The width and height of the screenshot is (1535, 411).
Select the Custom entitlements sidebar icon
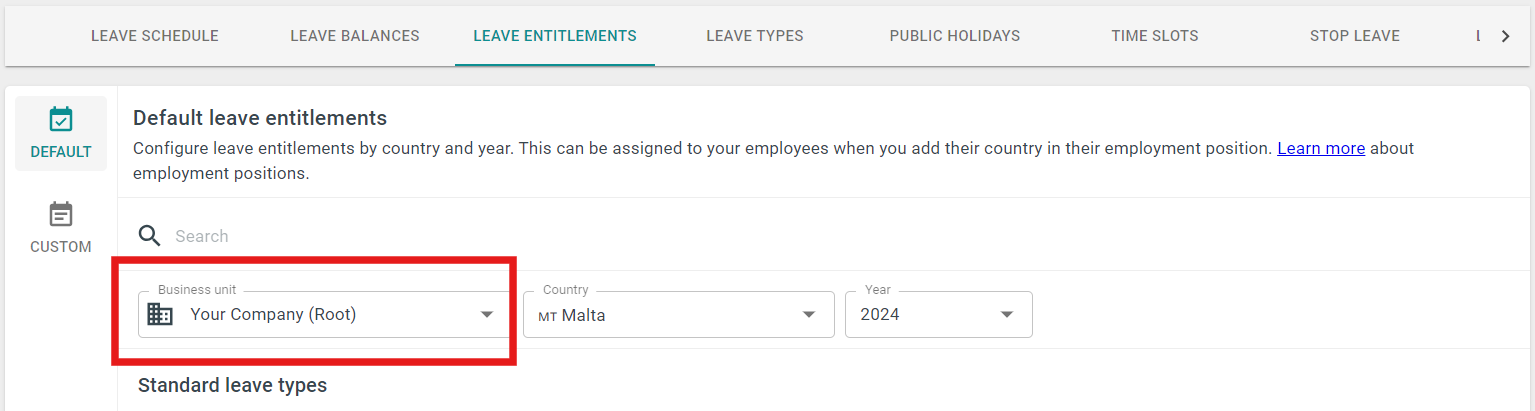point(61,215)
